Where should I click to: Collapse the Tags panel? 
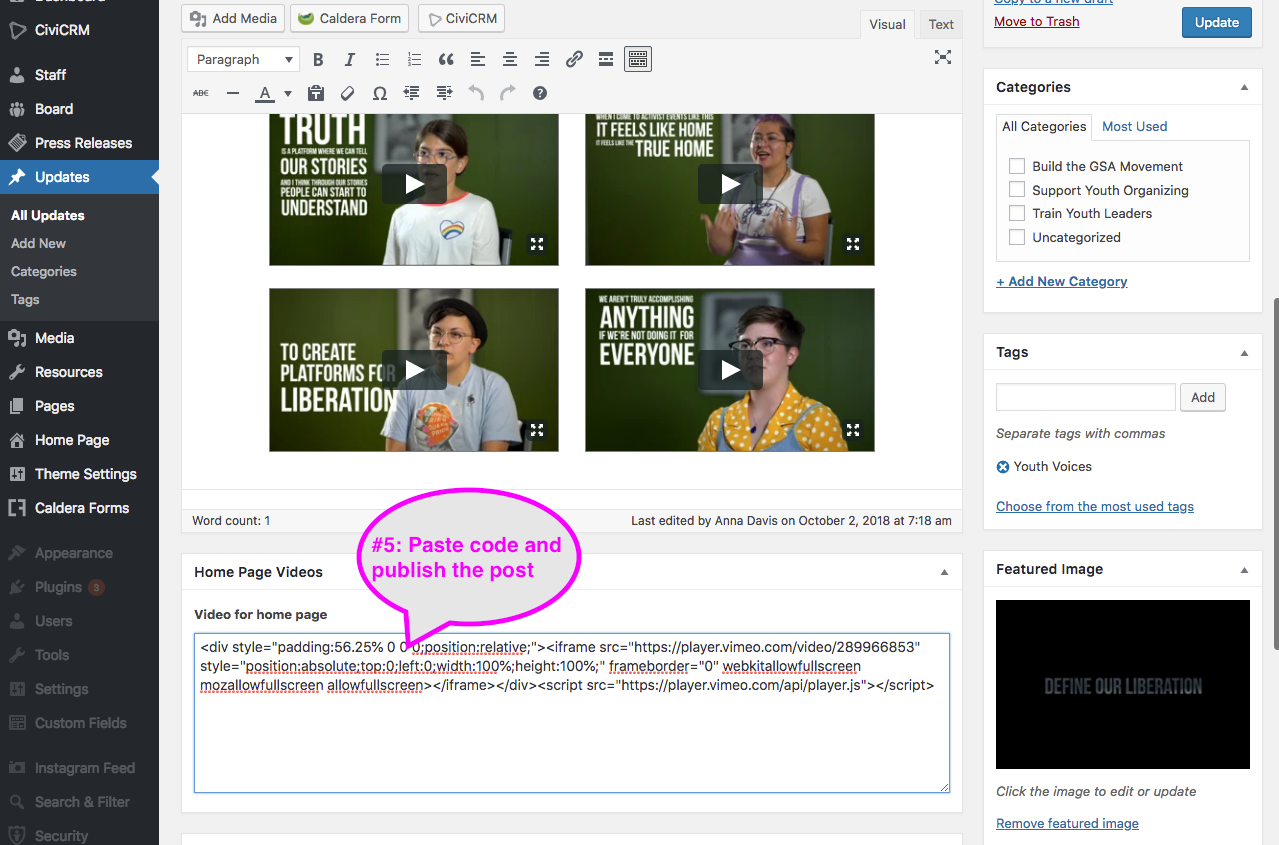tap(1244, 352)
